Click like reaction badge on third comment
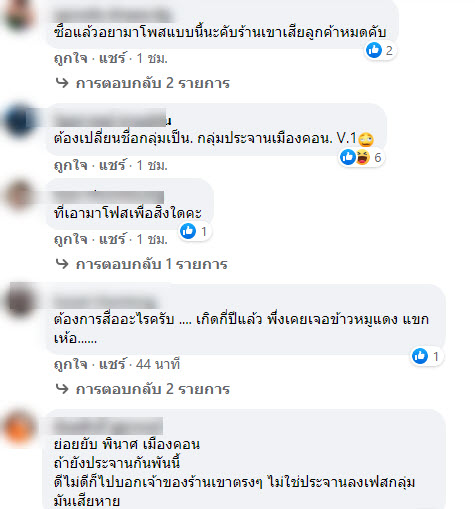This screenshot has width=475, height=509. coord(195,231)
